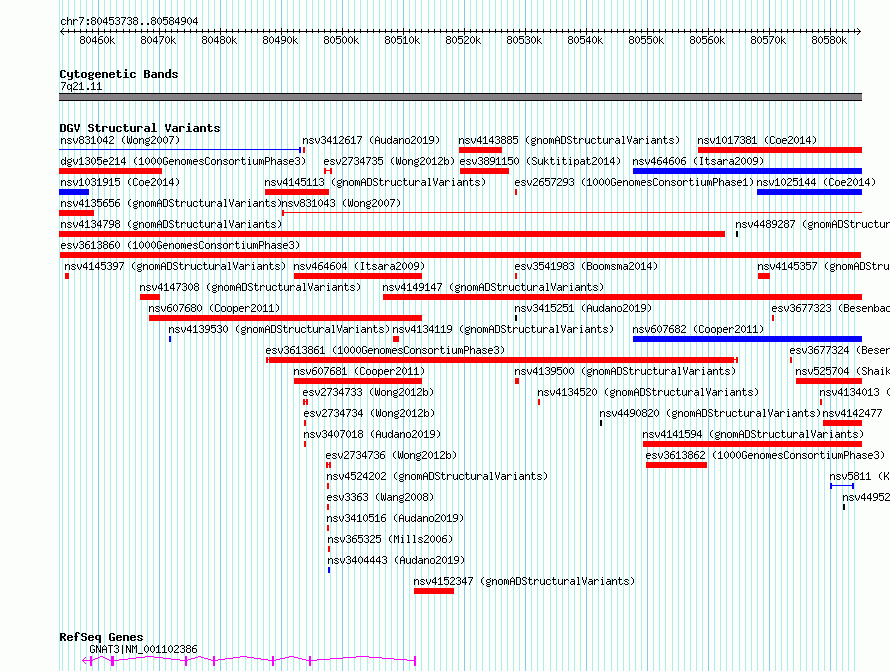Click nsv3407018 (Audano2019) label
Image resolution: width=890 pixels, height=671 pixels.
pos(372,434)
